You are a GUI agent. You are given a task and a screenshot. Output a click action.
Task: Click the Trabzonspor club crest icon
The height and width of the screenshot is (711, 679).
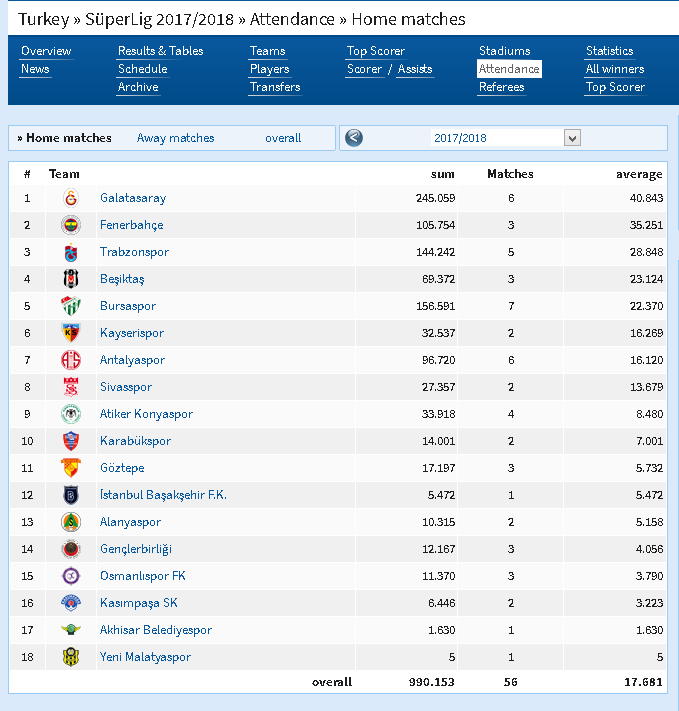click(x=71, y=252)
